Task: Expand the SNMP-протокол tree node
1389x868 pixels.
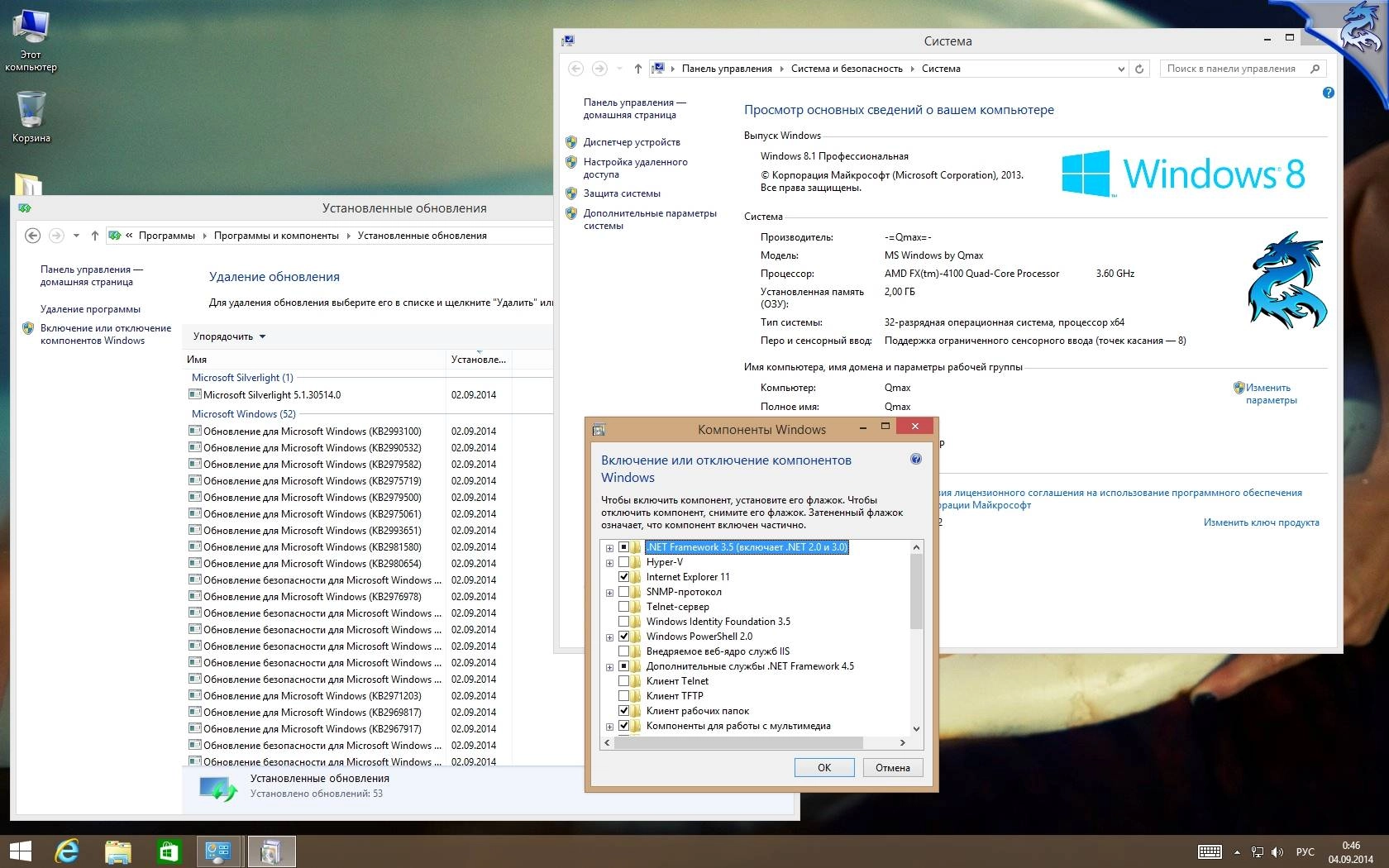Action: [x=609, y=593]
